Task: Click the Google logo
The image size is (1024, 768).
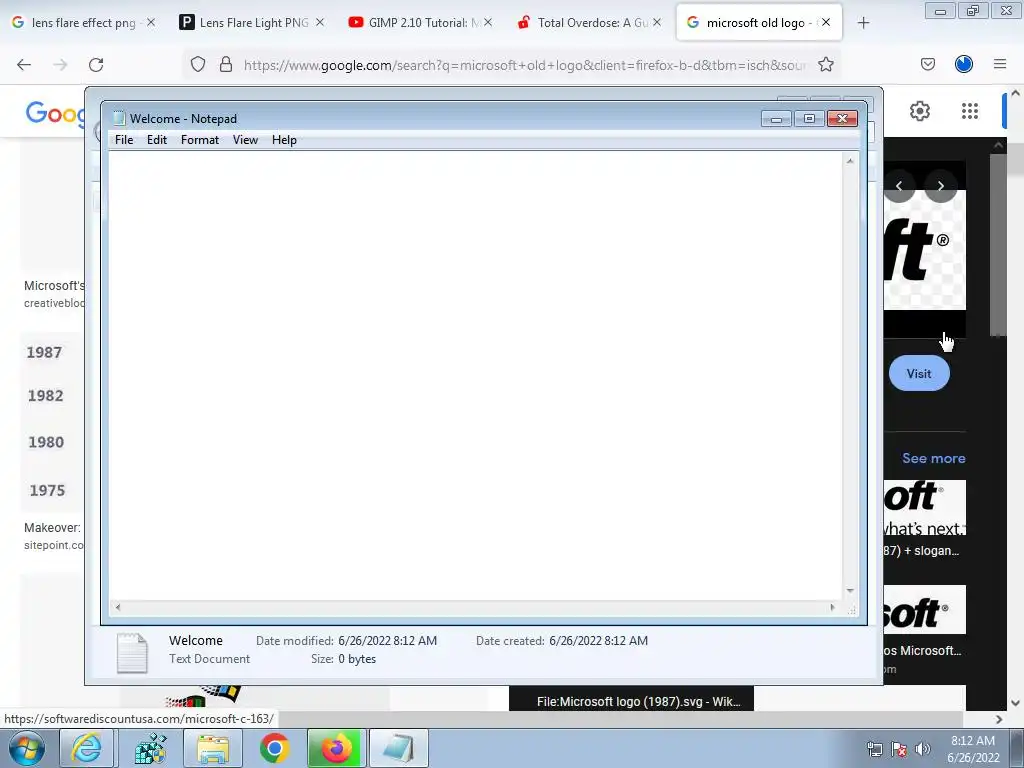Action: (x=56, y=114)
